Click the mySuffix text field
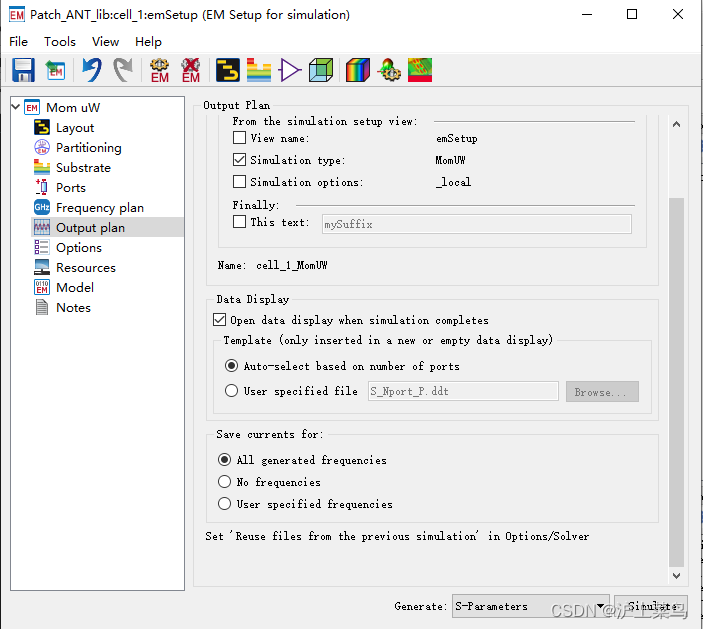The width and height of the screenshot is (703, 629). tap(477, 224)
